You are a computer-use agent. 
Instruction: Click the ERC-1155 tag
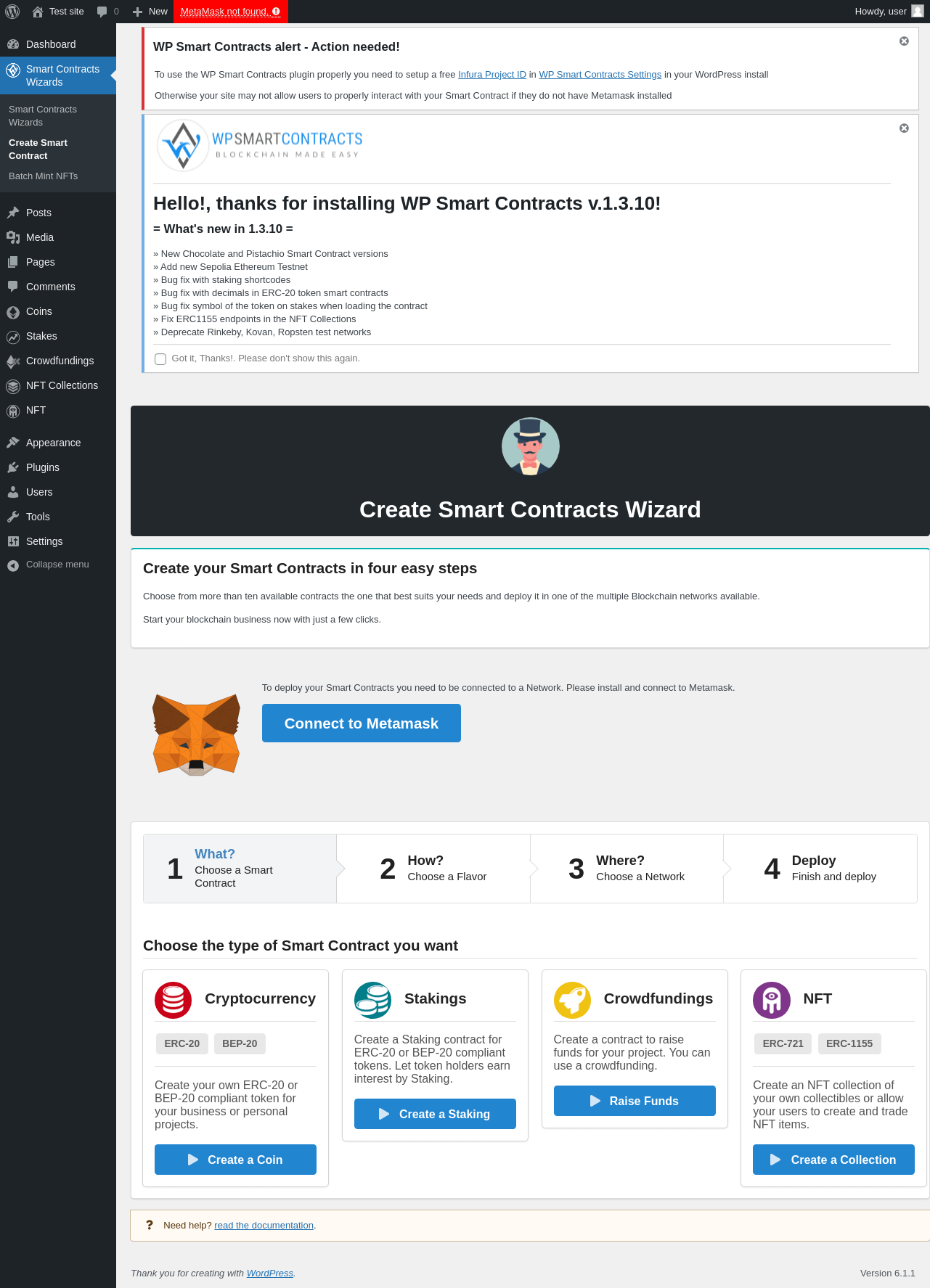[849, 1043]
